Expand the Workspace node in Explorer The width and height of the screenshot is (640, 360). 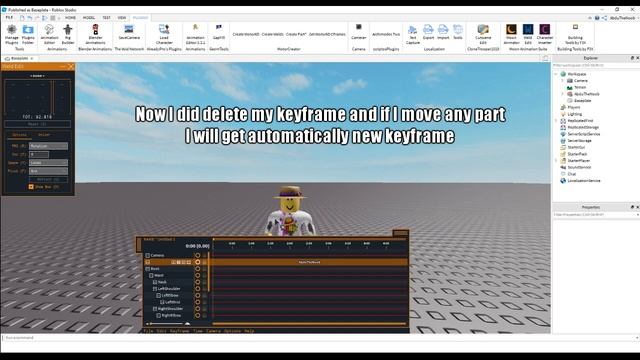[556, 74]
